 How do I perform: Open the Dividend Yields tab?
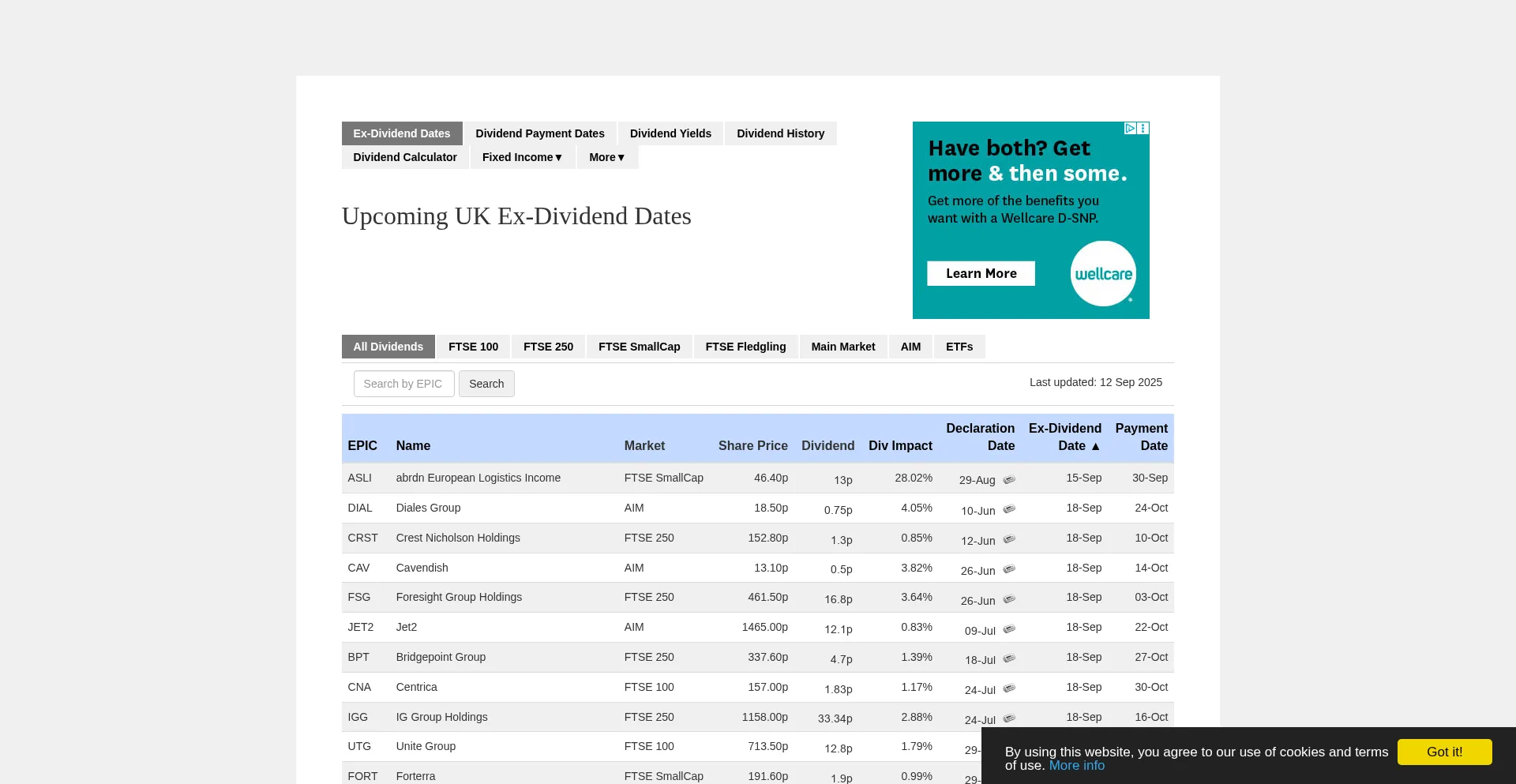[670, 133]
